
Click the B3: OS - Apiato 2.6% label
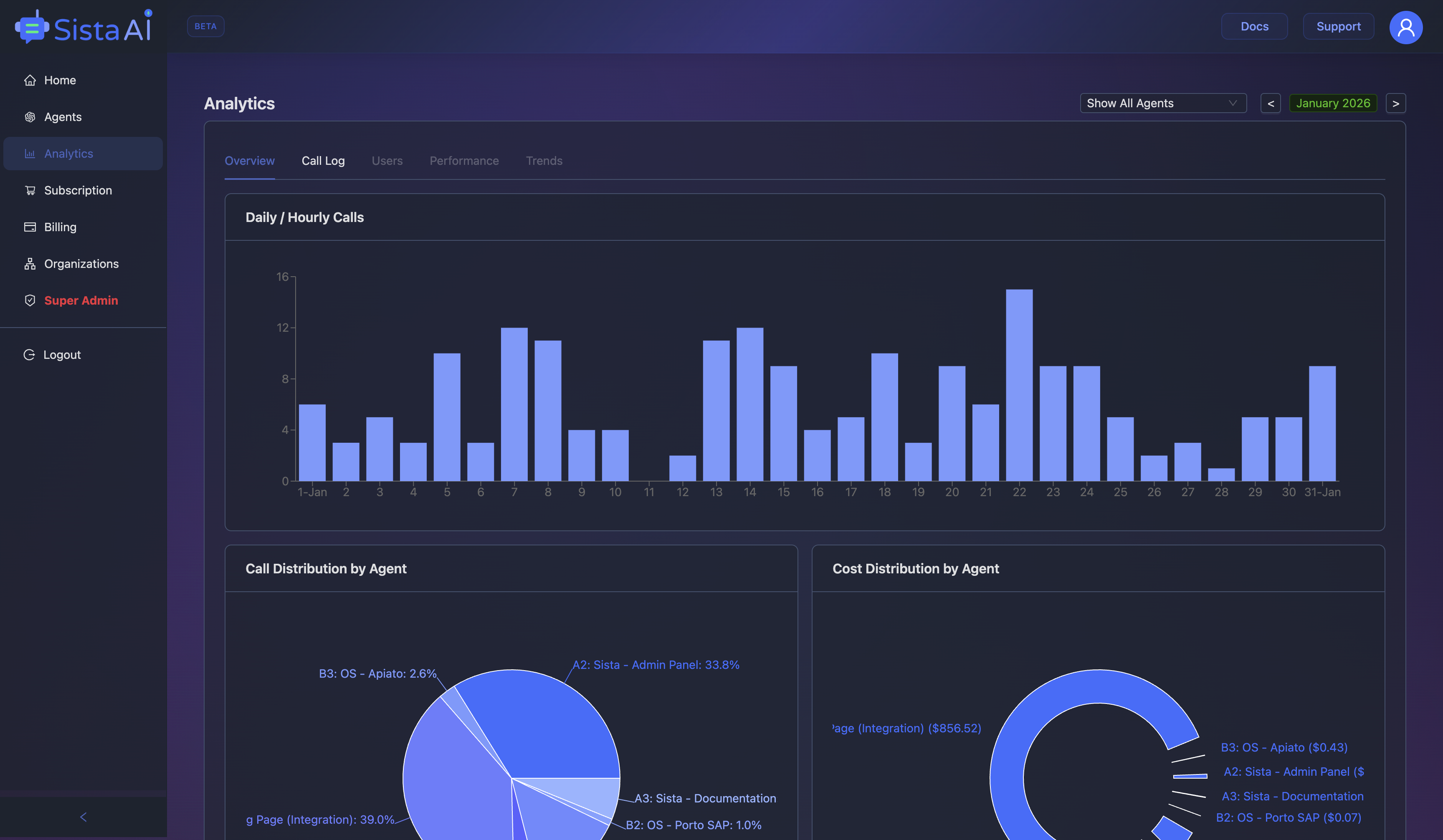[x=377, y=674]
